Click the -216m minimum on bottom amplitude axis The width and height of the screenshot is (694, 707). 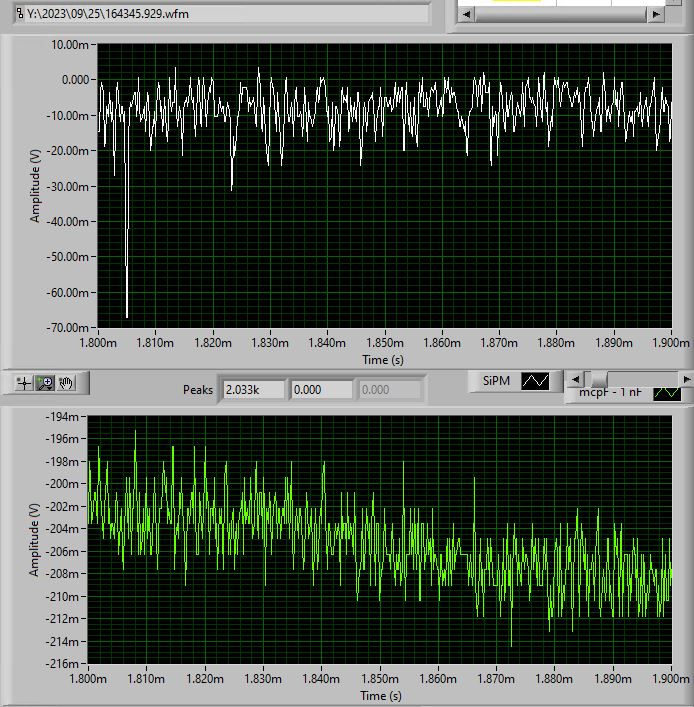click(x=66, y=664)
